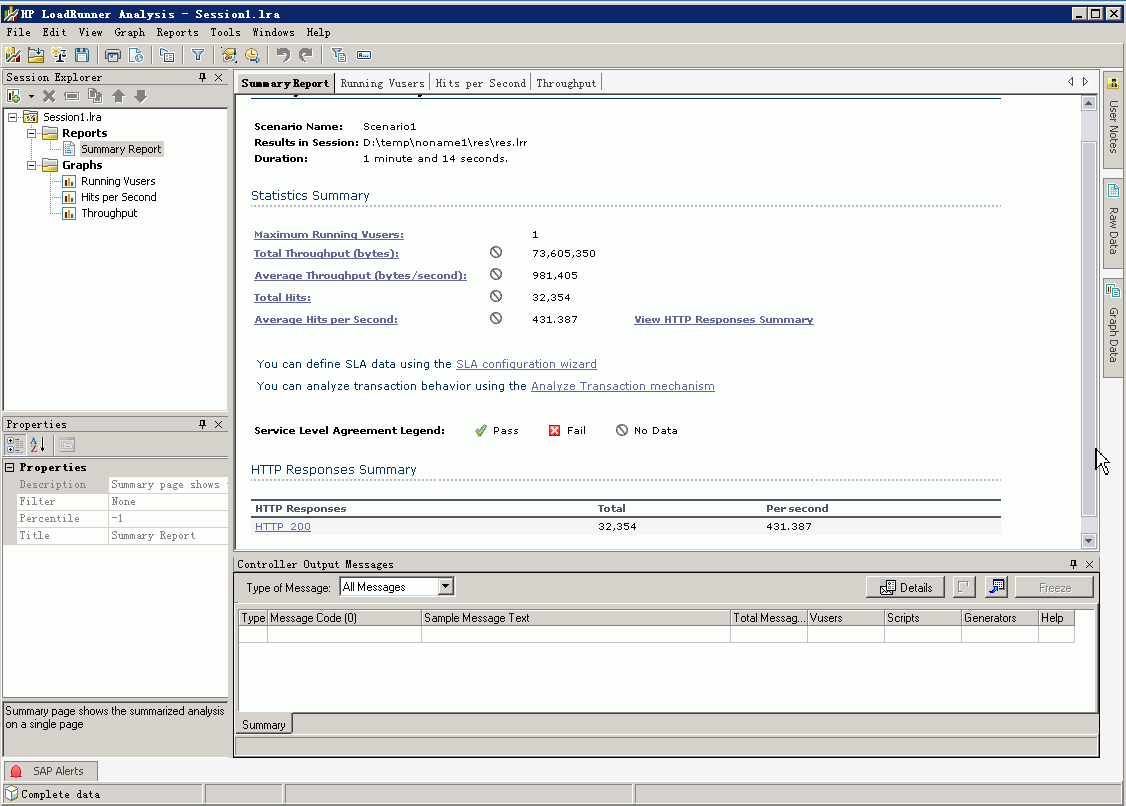Click the tabs scroll-right arrow
Screen dimensions: 1126x806
point(1085,82)
